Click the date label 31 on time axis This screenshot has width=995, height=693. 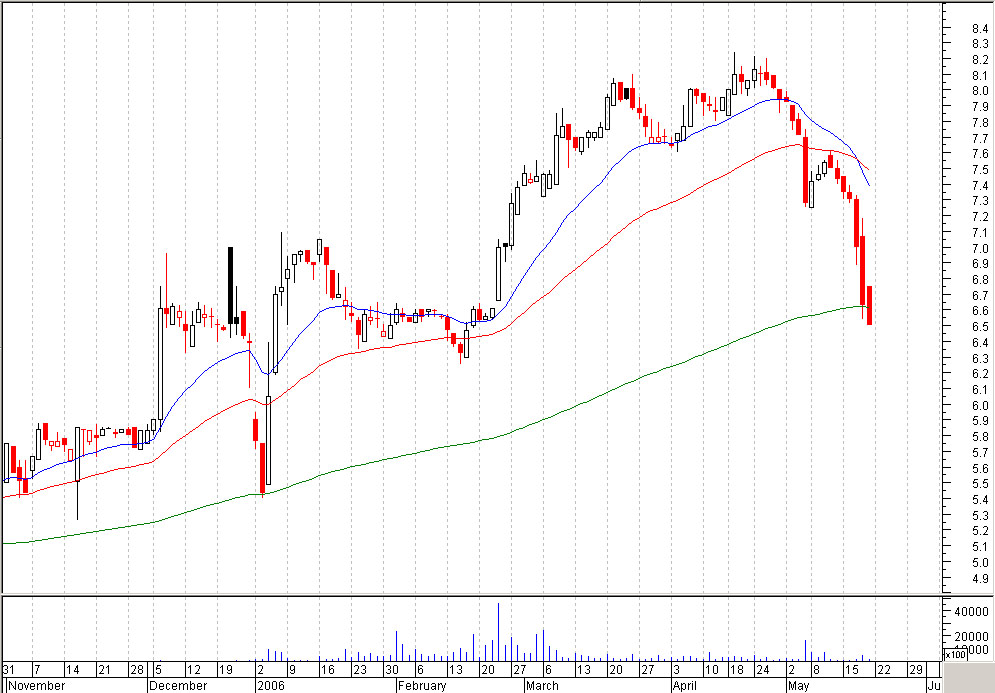tap(9, 670)
